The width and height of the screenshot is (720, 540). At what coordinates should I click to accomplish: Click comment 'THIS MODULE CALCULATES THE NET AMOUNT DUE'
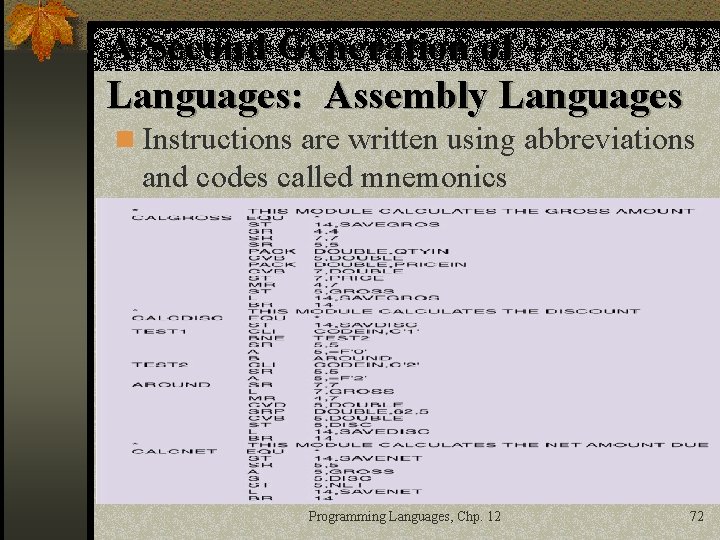pyautogui.click(x=478, y=444)
